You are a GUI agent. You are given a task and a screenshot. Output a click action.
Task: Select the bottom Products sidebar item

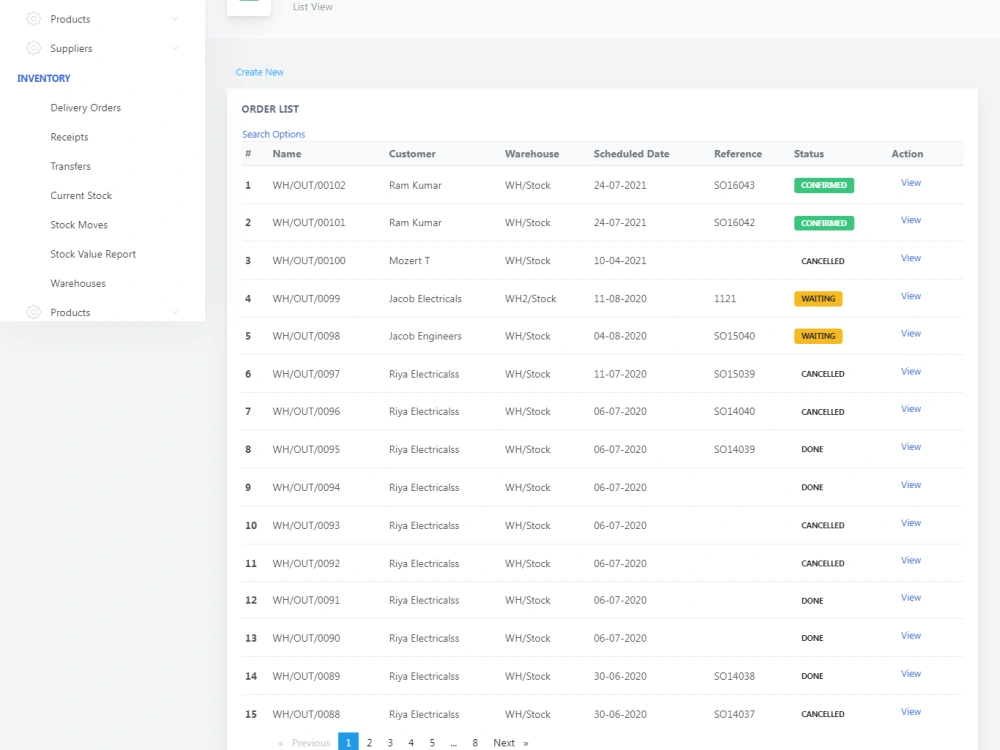pyautogui.click(x=70, y=312)
